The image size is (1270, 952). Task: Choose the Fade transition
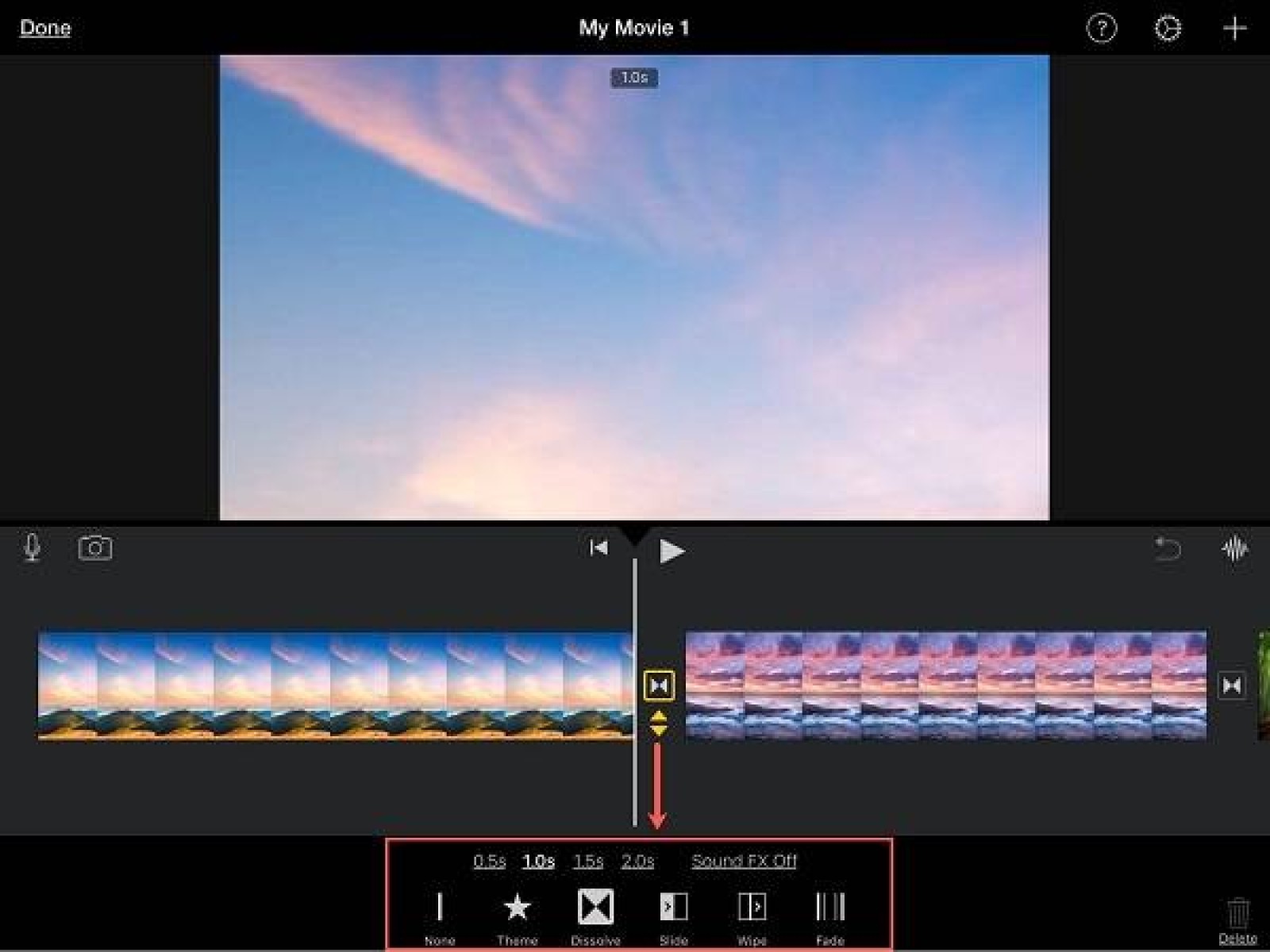[x=830, y=916]
